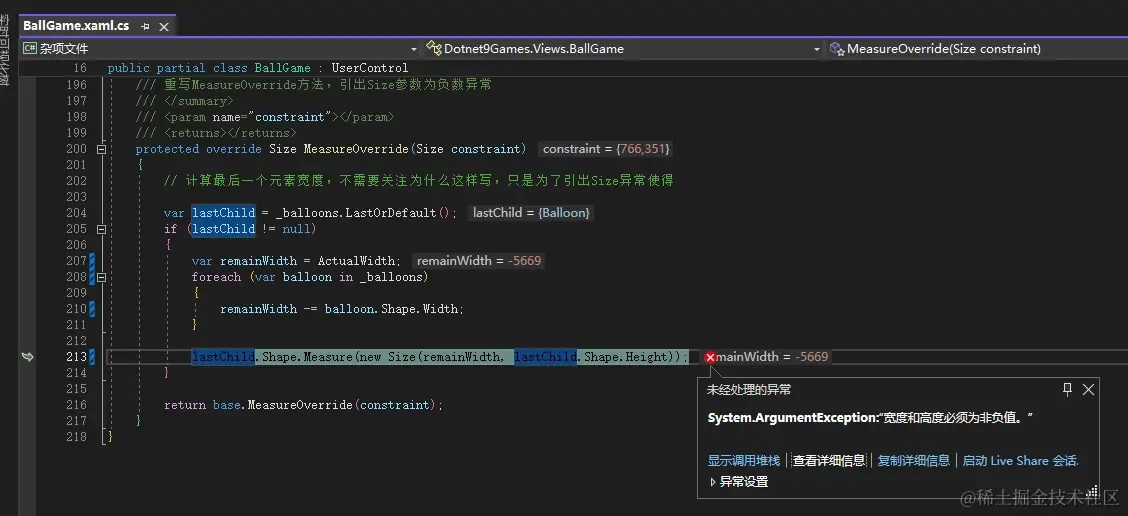Click _balloons.LastOrDefault() on line 204
The height and width of the screenshot is (516, 1128).
(365, 213)
